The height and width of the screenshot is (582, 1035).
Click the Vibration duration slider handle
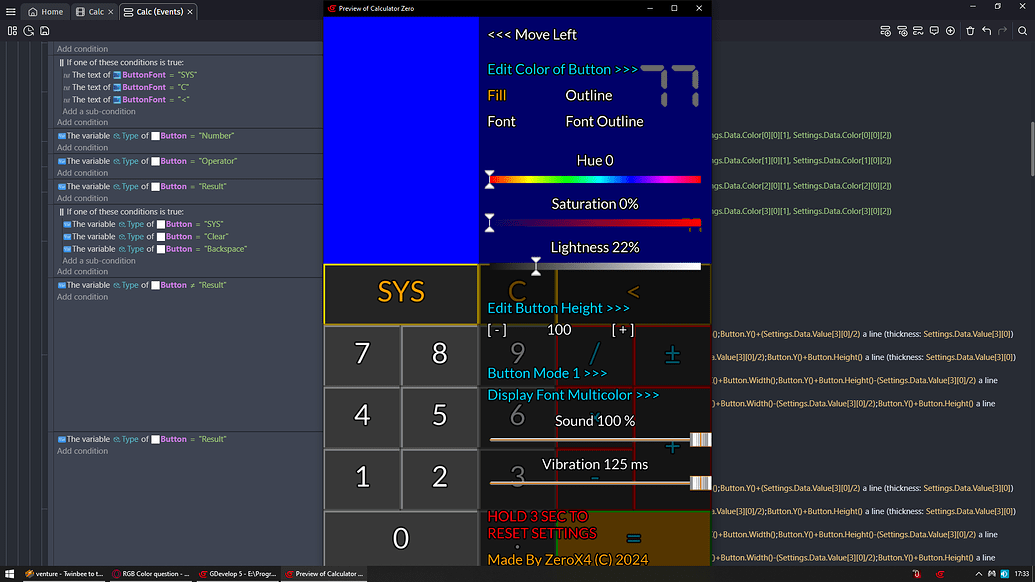click(700, 483)
